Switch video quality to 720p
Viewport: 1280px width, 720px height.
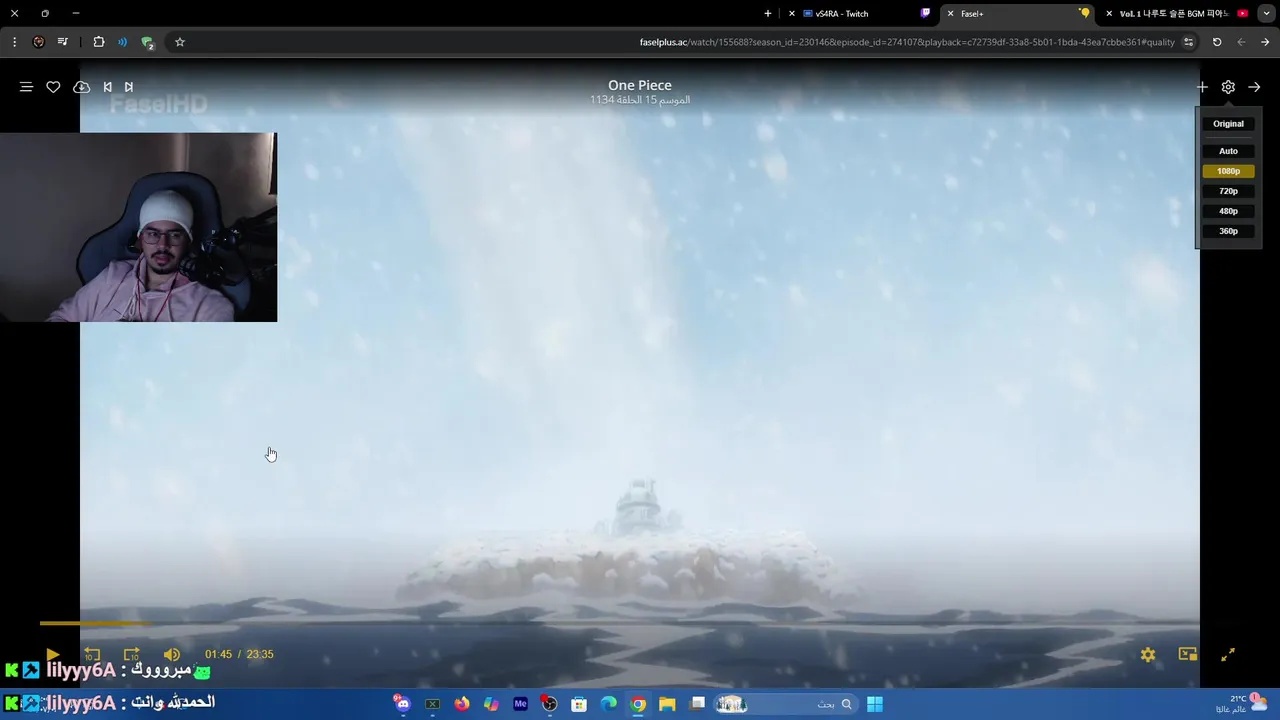click(x=1228, y=191)
